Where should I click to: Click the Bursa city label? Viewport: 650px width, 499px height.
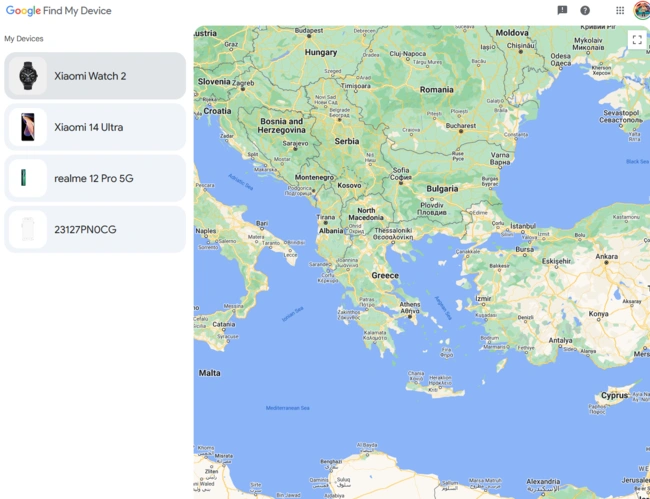coord(524,249)
